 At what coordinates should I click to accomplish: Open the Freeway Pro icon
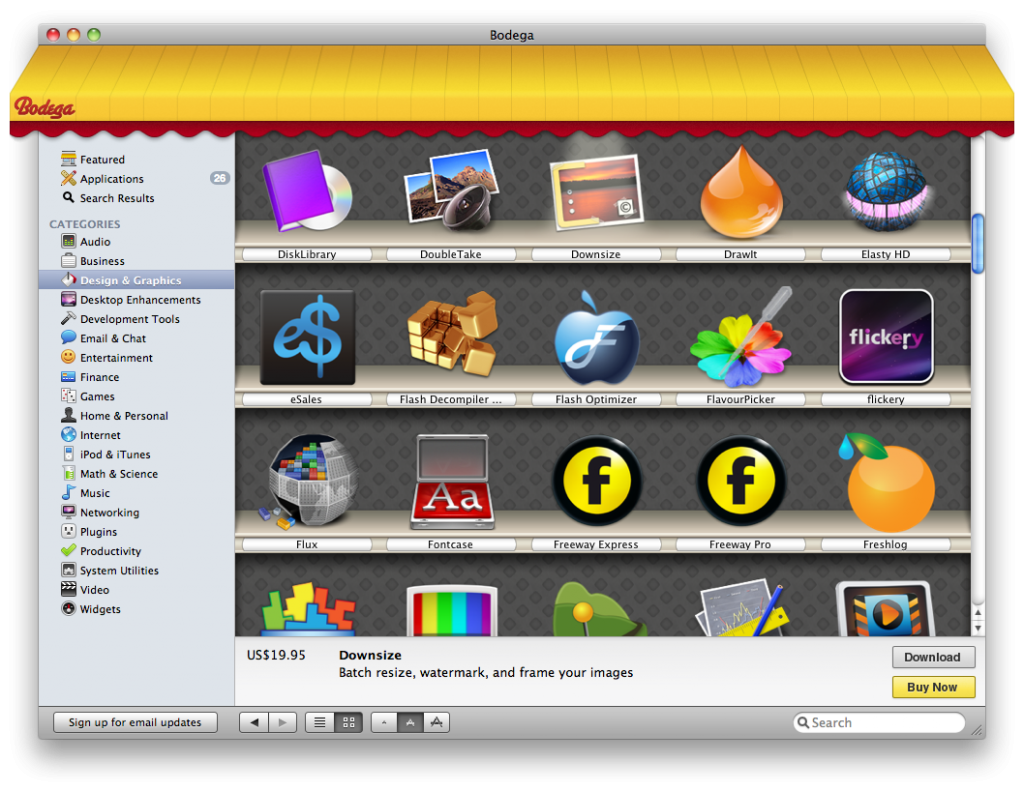(741, 480)
